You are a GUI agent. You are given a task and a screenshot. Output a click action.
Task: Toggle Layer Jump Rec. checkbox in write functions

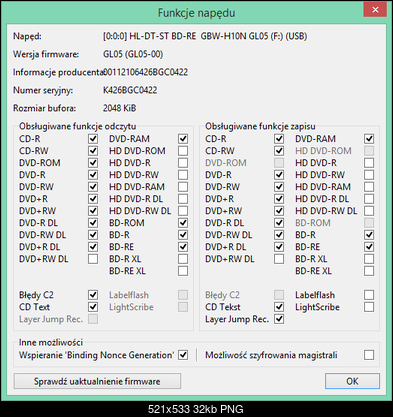[279, 319]
